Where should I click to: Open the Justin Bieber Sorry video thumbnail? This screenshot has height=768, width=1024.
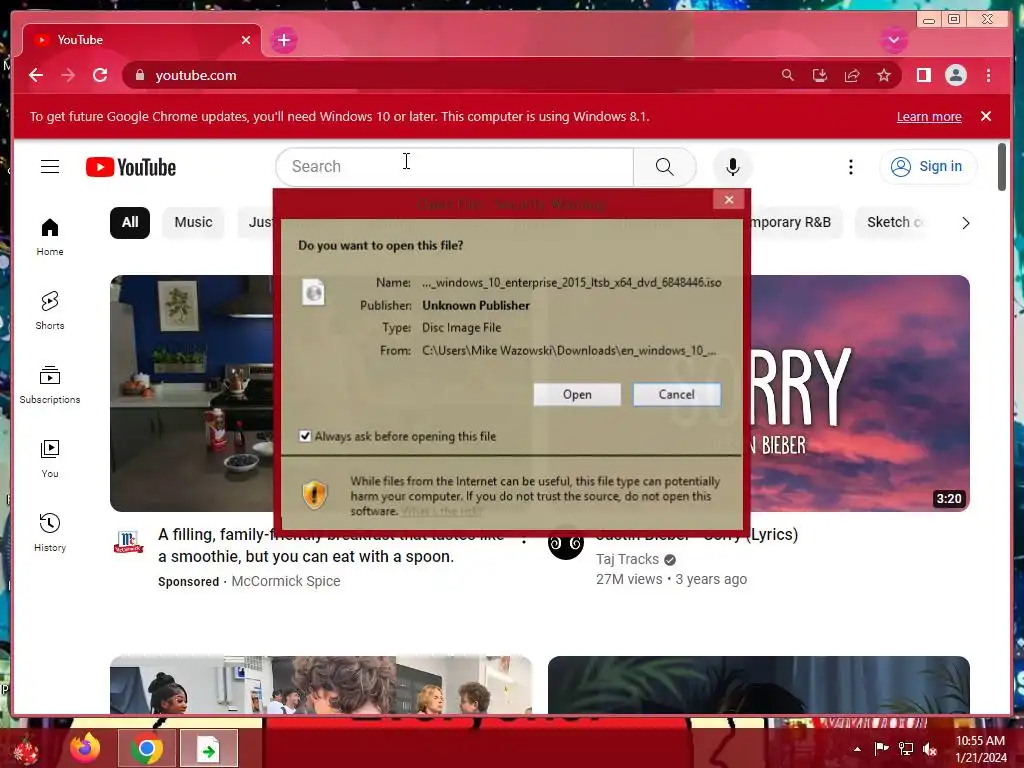tap(859, 393)
